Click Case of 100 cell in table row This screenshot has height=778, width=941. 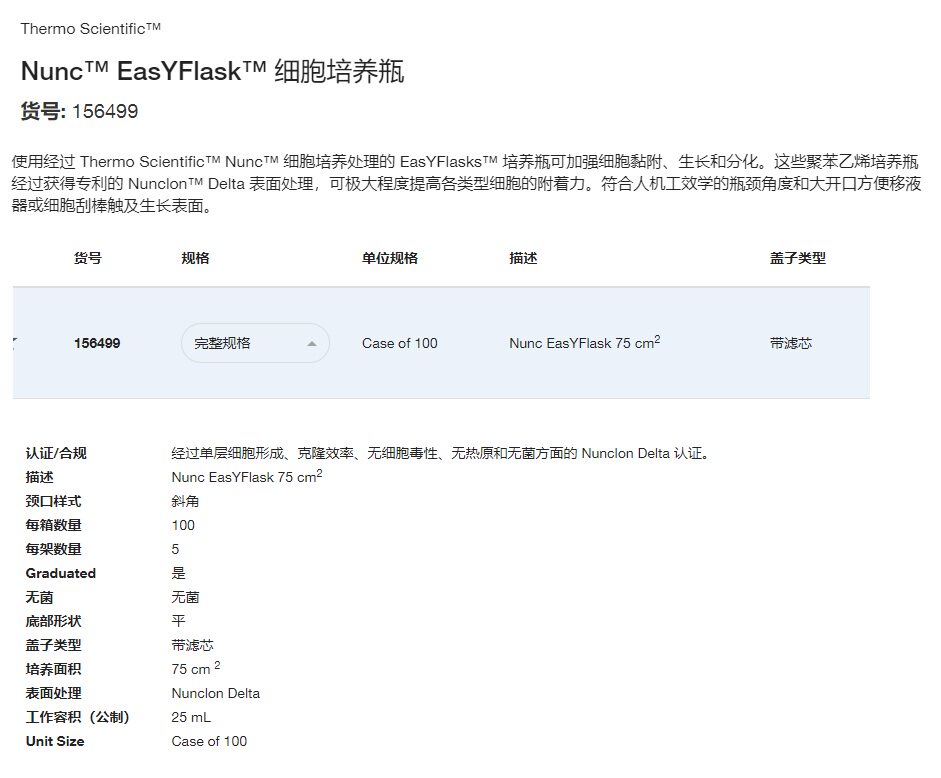point(400,343)
